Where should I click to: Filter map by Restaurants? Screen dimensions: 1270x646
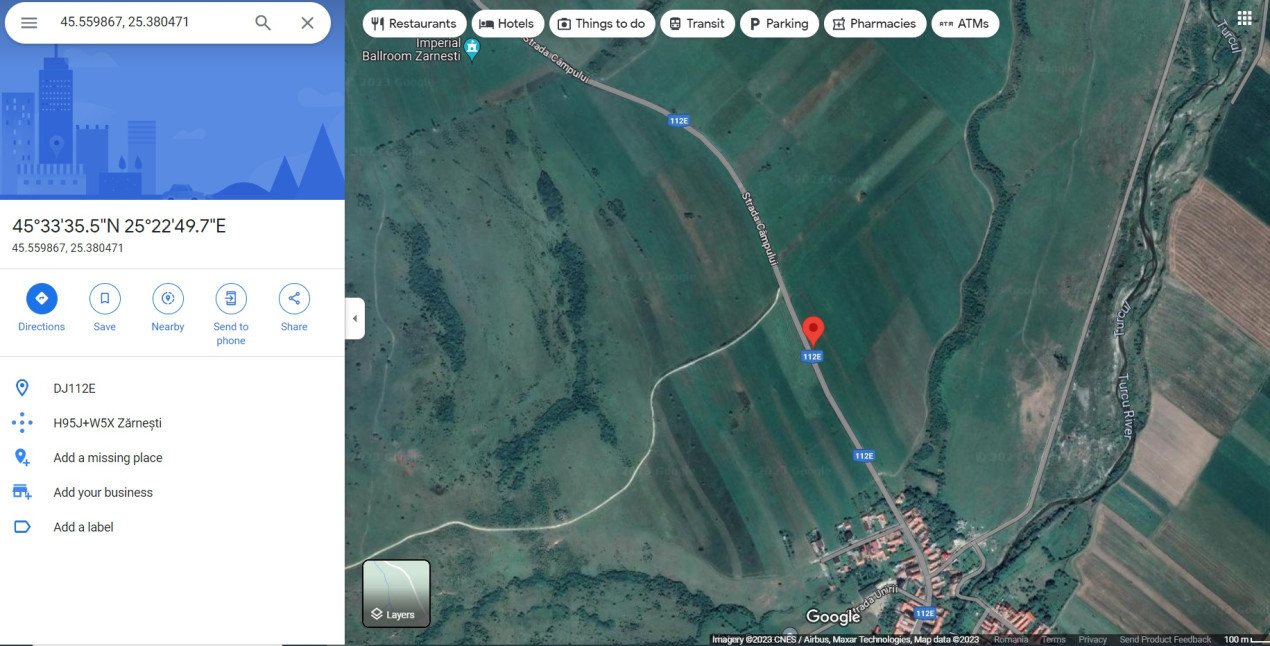tap(414, 23)
